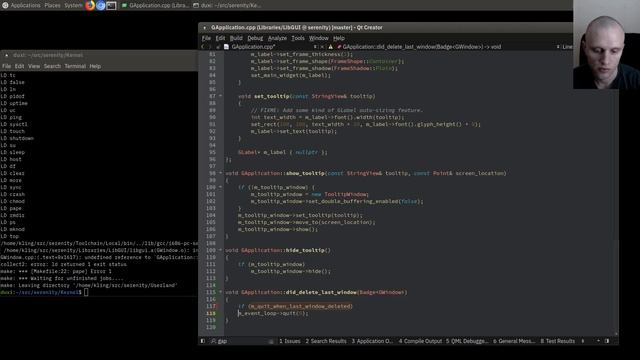The height and width of the screenshot is (360, 640).
Task: Toggle the left sidebar in Qt Creator
Action: click(x=203, y=341)
